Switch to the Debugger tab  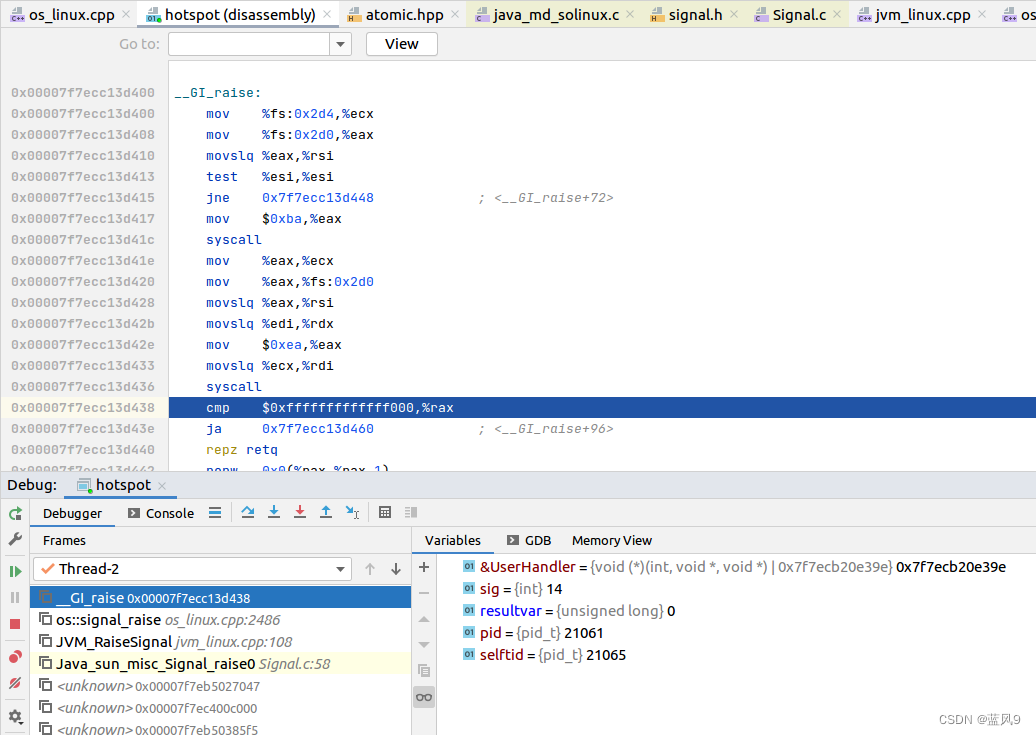click(73, 514)
